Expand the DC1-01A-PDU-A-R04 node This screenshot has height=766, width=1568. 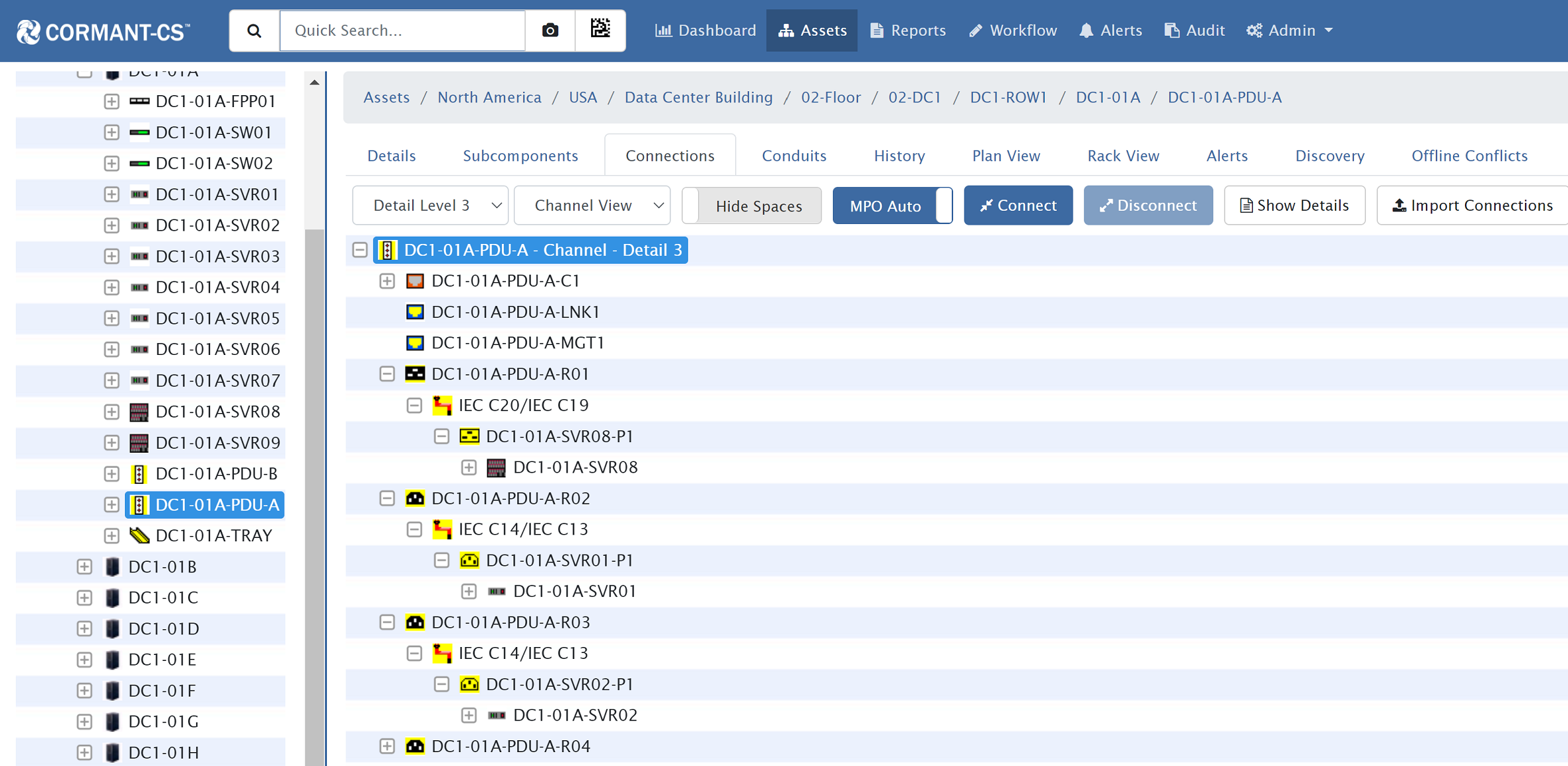click(x=387, y=746)
